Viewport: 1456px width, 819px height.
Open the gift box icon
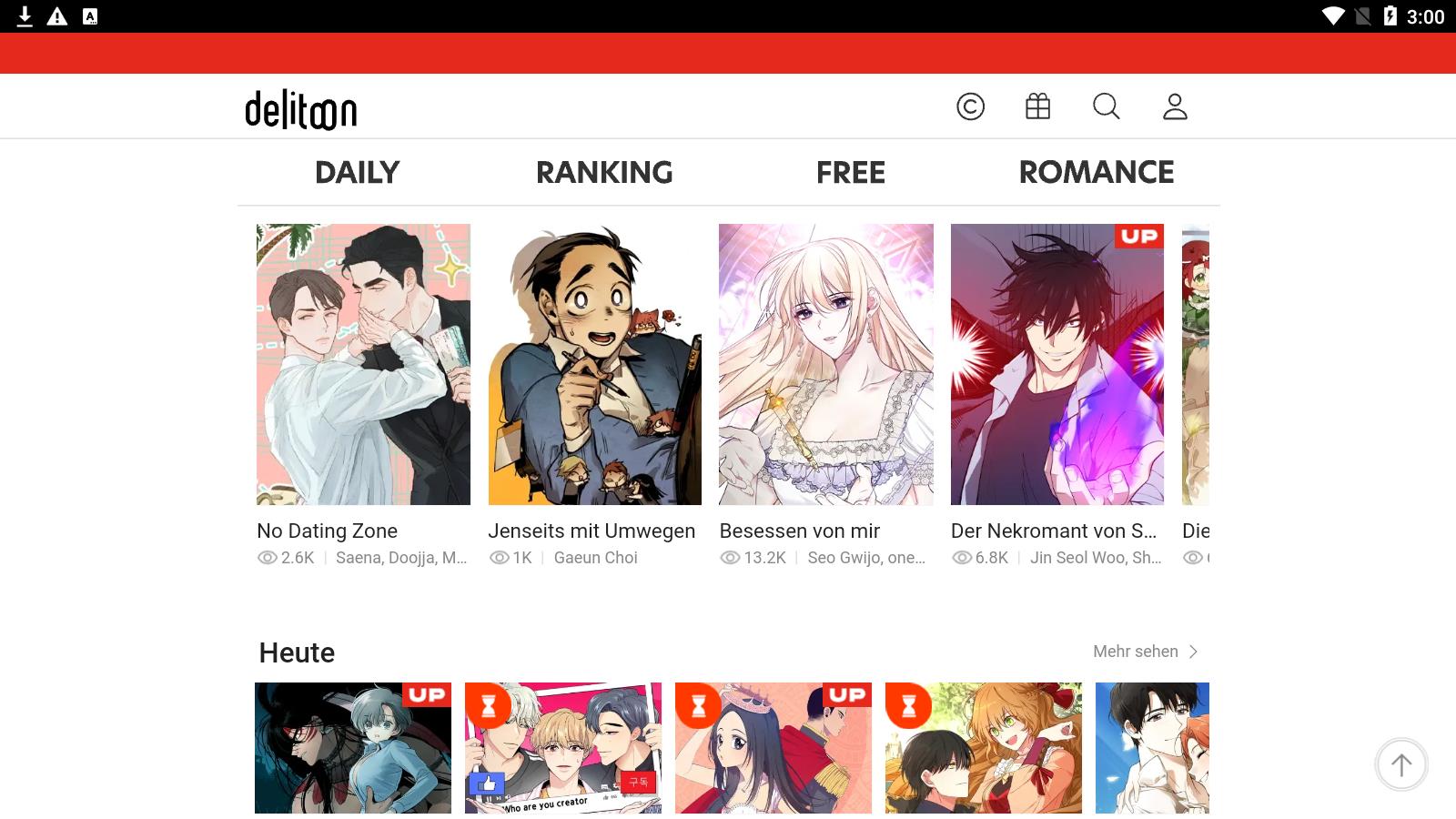pyautogui.click(x=1037, y=106)
